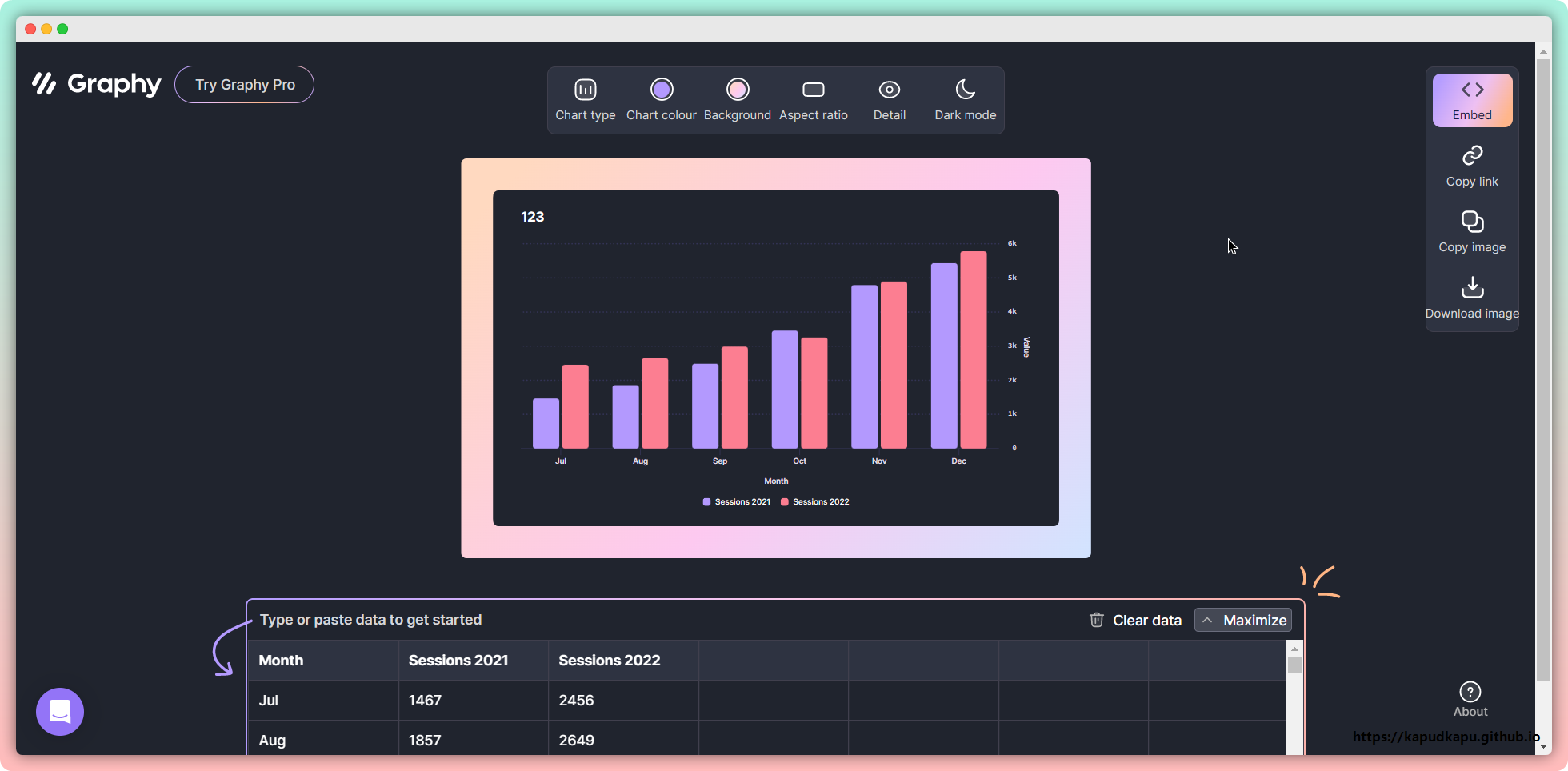Toggle Dark mode

click(965, 100)
